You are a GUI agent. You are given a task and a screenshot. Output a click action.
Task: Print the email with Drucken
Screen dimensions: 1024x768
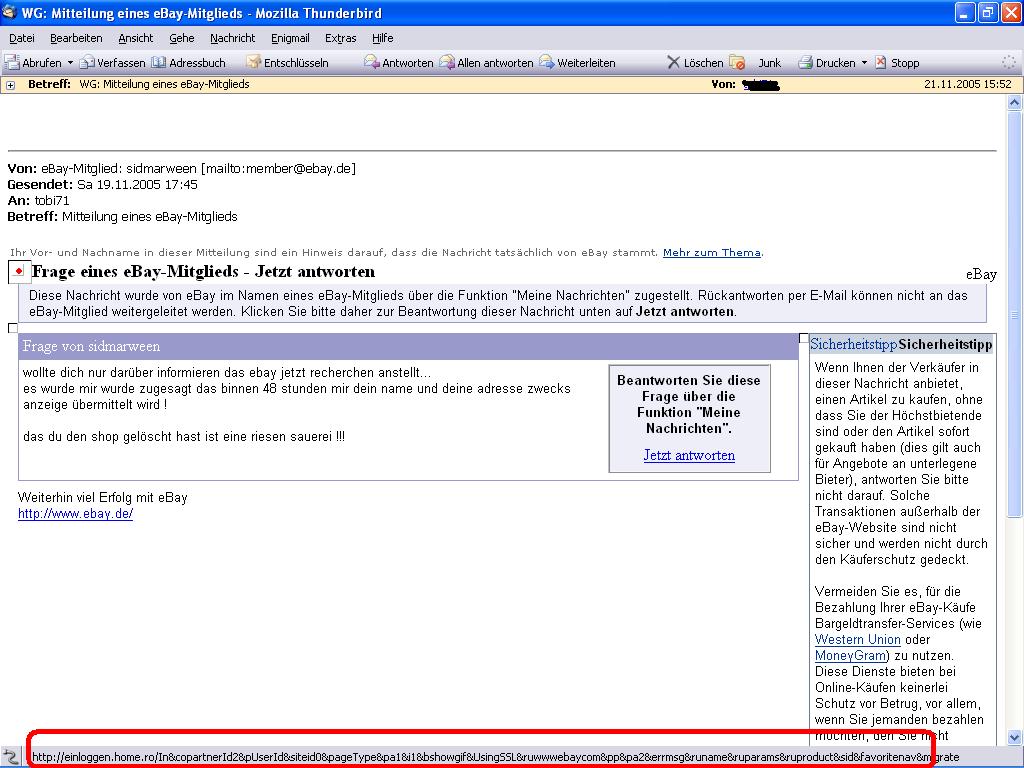pos(827,63)
